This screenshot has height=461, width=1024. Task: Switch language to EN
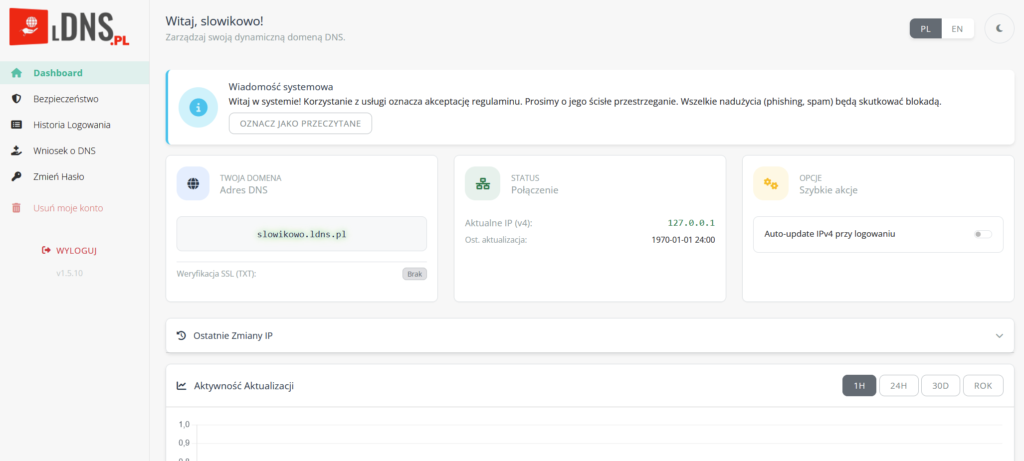[x=957, y=29]
